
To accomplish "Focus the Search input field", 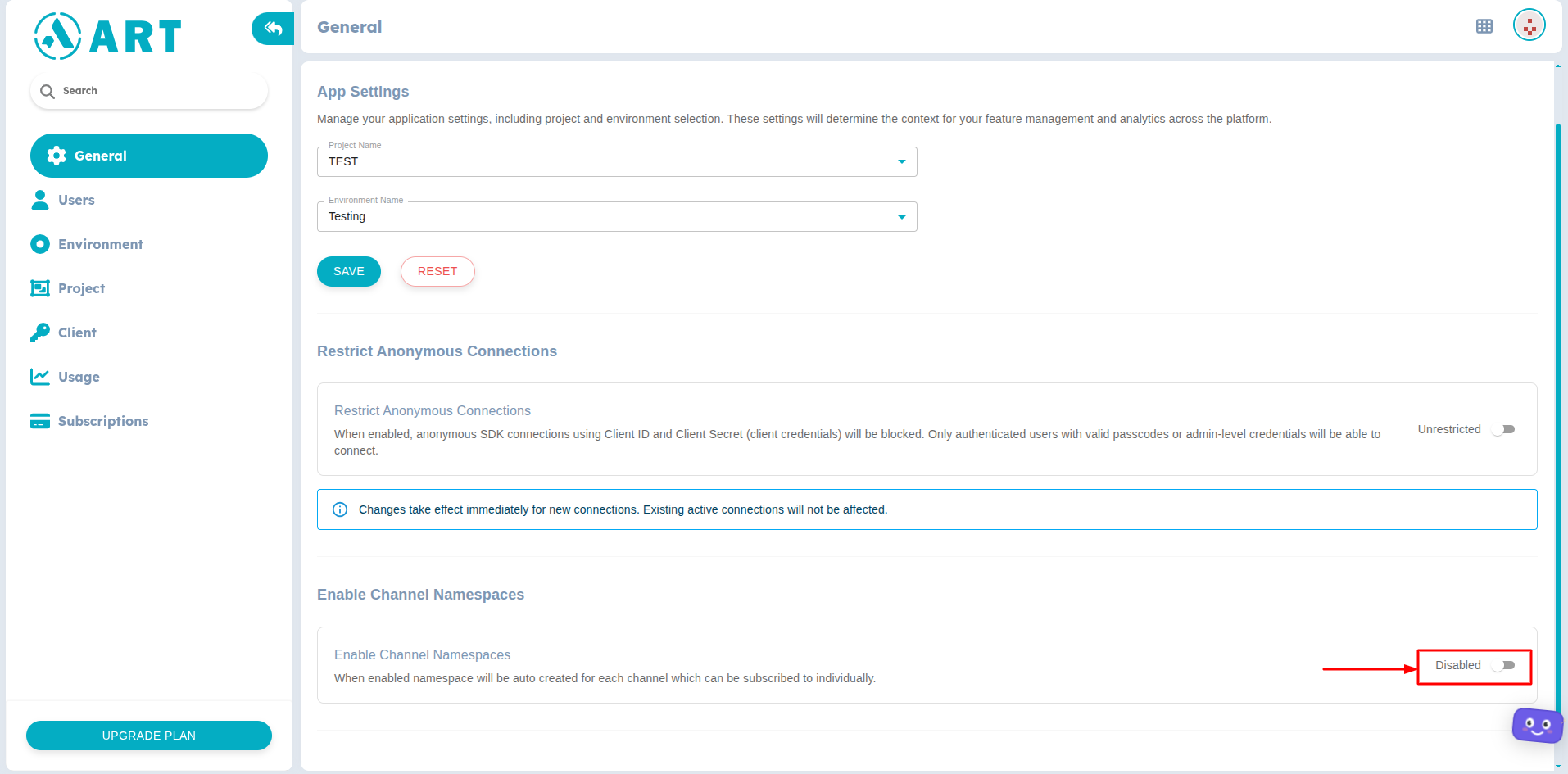I will 149,91.
